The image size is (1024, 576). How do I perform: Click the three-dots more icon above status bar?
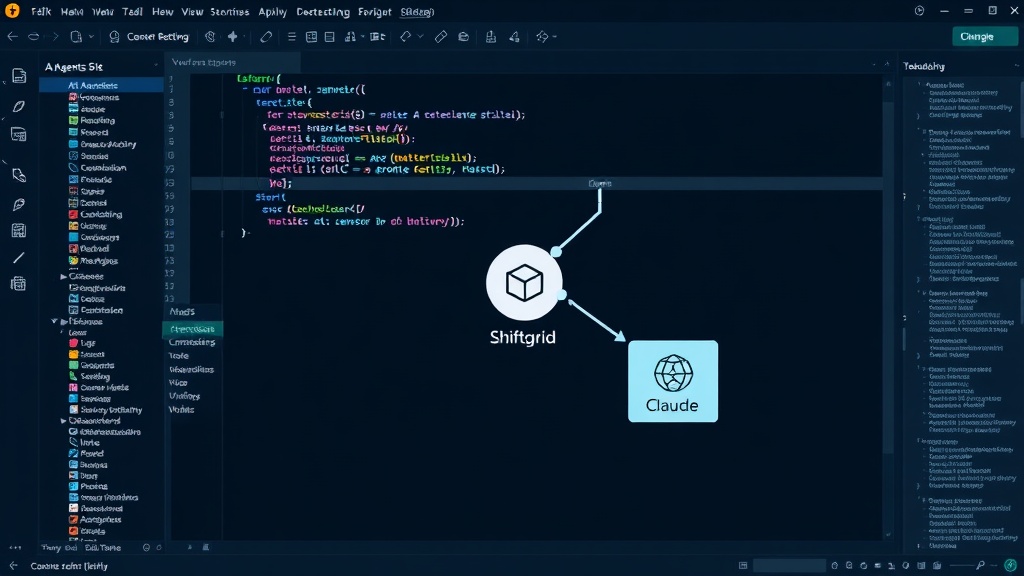point(15,547)
